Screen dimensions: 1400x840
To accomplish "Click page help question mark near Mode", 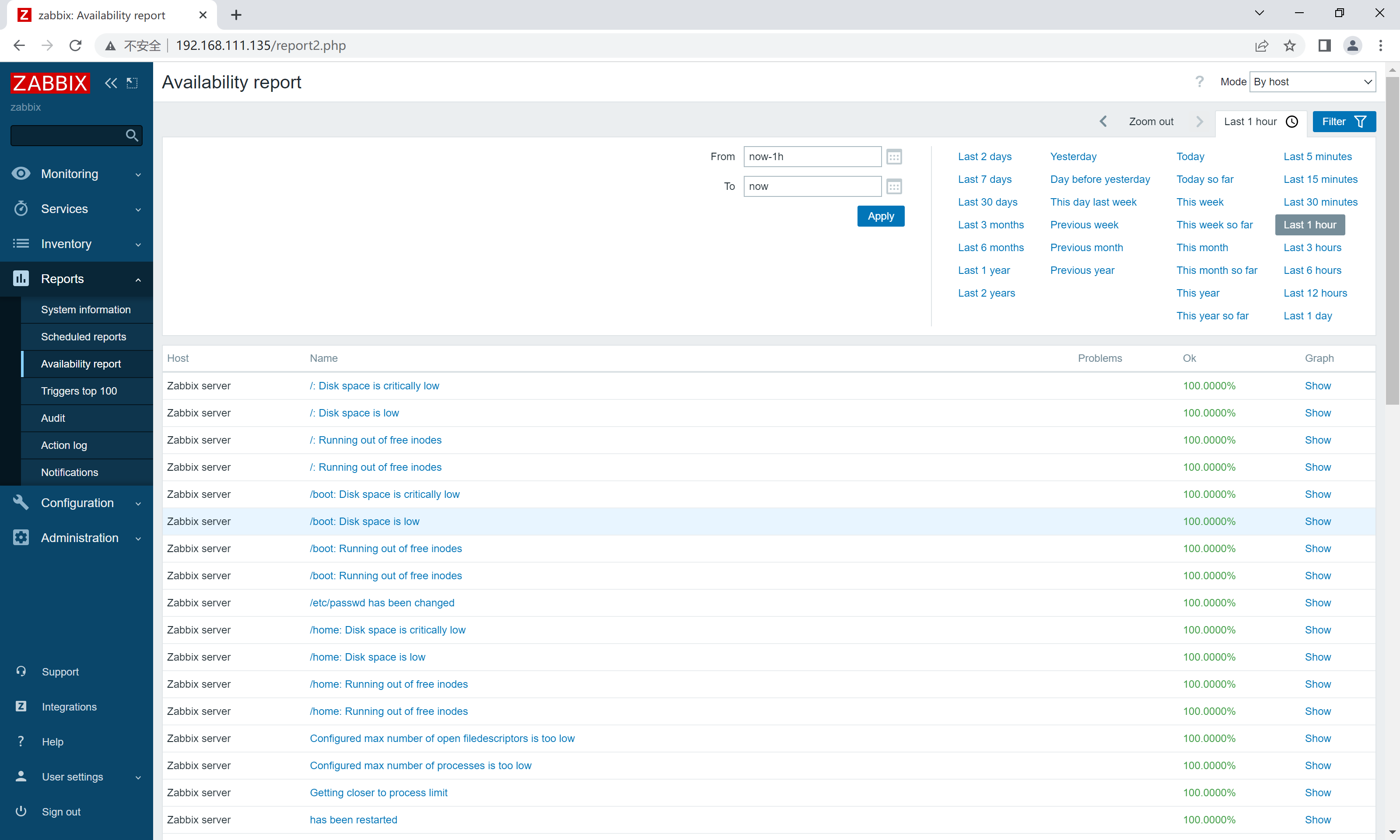I will tap(1199, 81).
